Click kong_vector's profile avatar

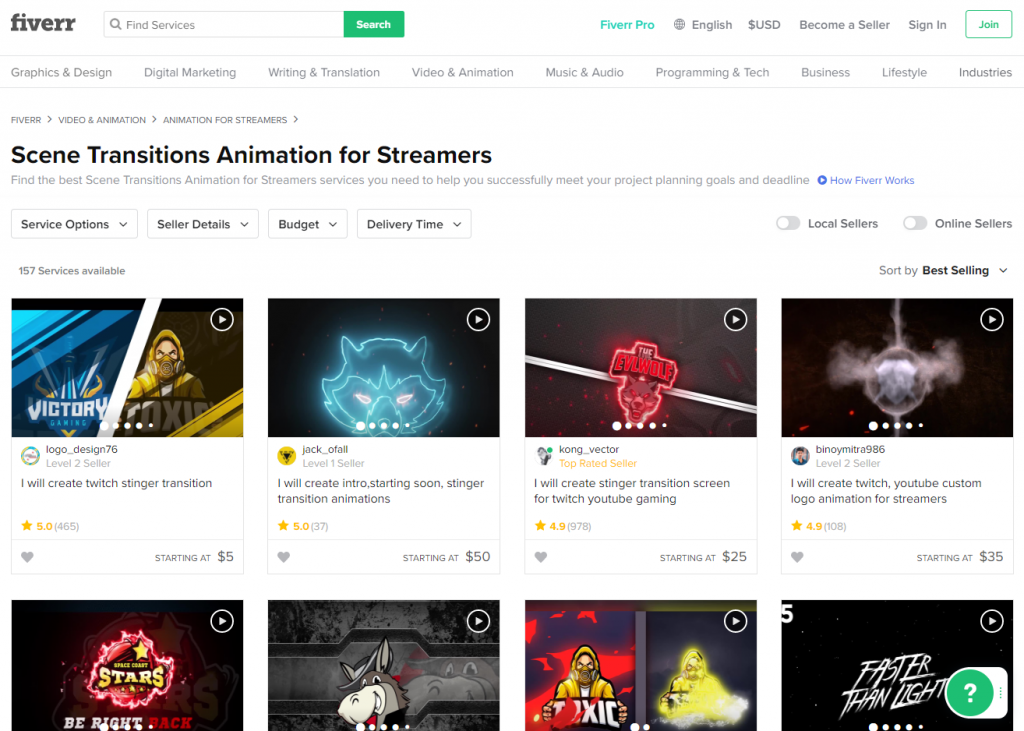click(x=544, y=455)
